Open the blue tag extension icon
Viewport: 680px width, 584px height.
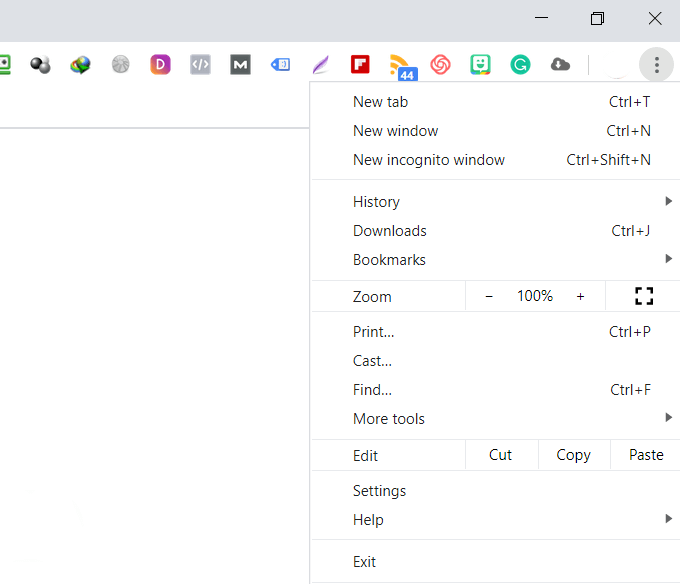[x=280, y=65]
